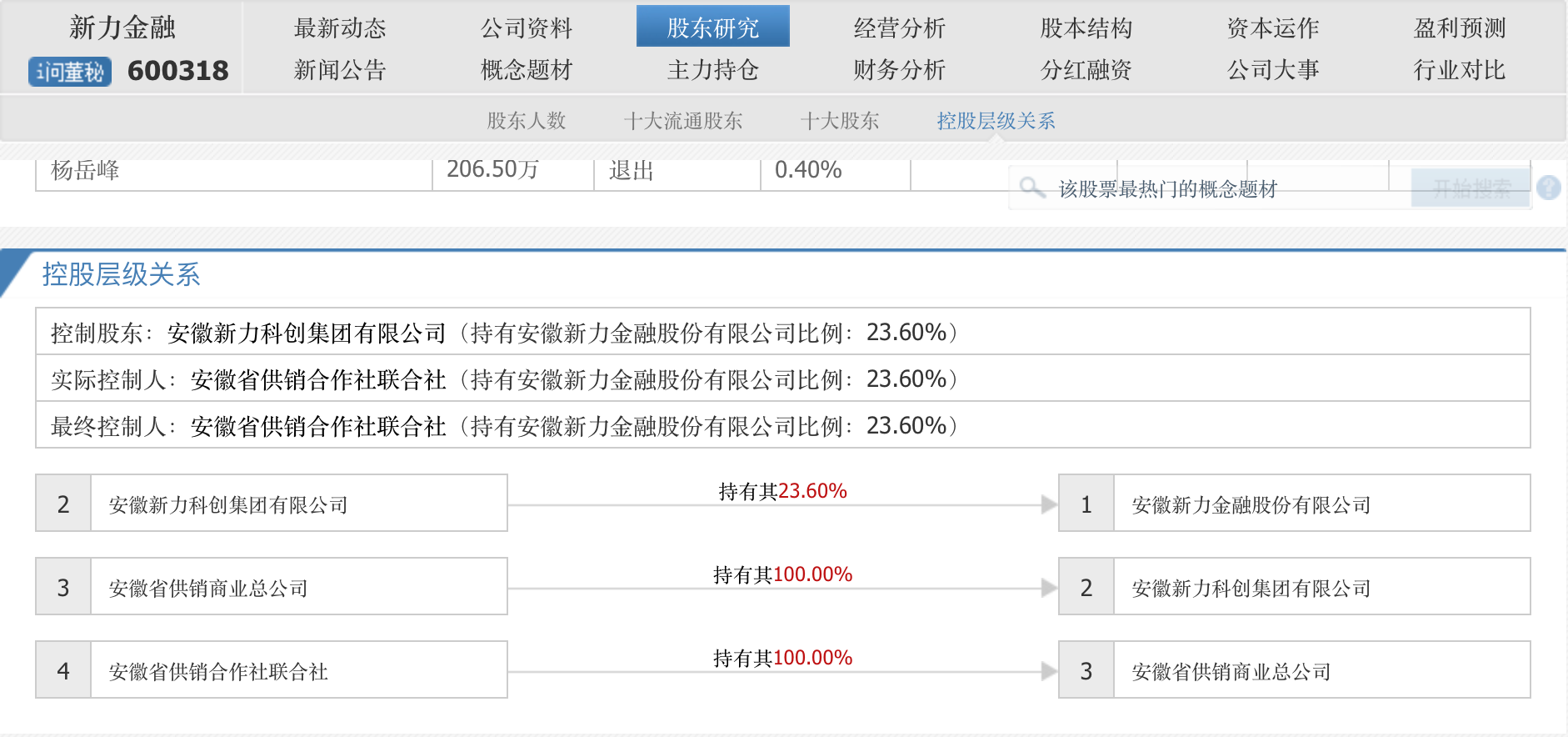Open the 主力持仓 tab
Viewport: 1568px width, 737px height.
pyautogui.click(x=712, y=70)
